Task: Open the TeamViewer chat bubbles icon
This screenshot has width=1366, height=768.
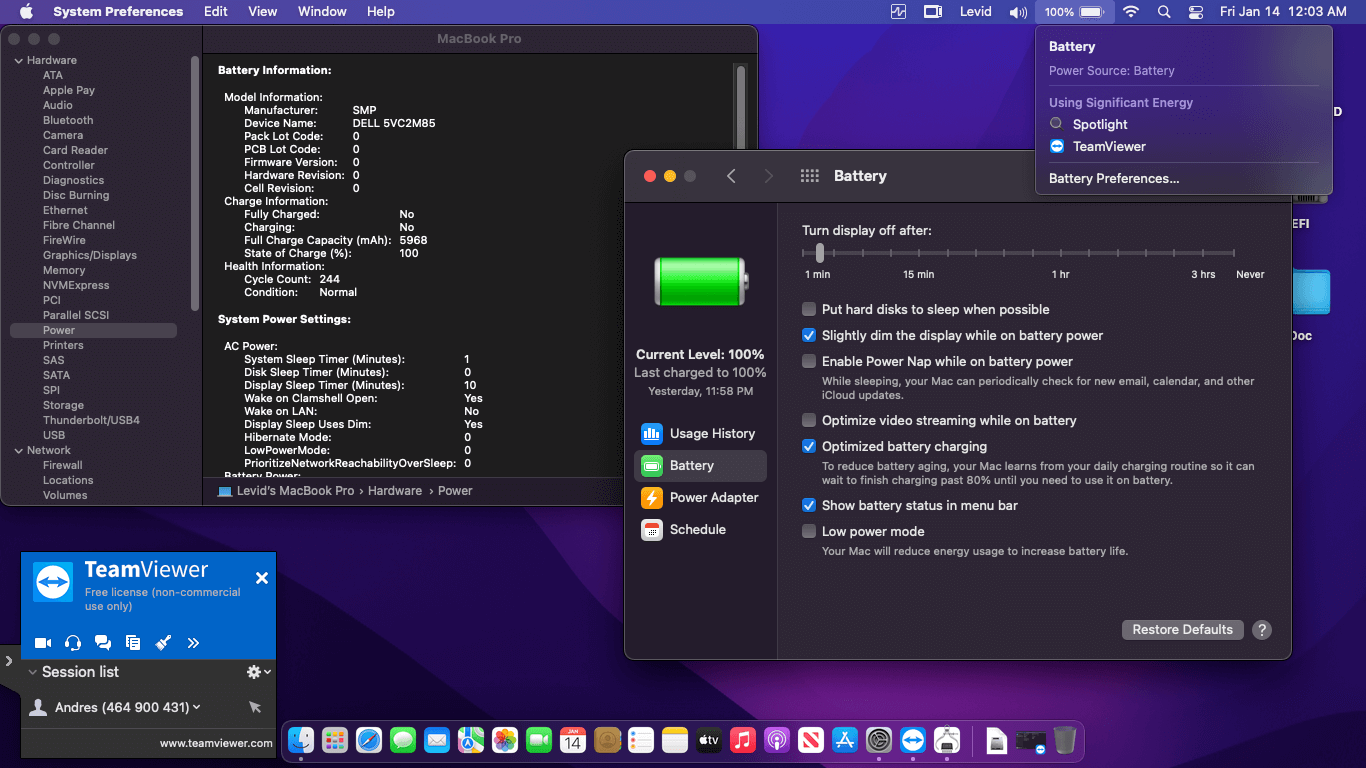Action: point(103,643)
